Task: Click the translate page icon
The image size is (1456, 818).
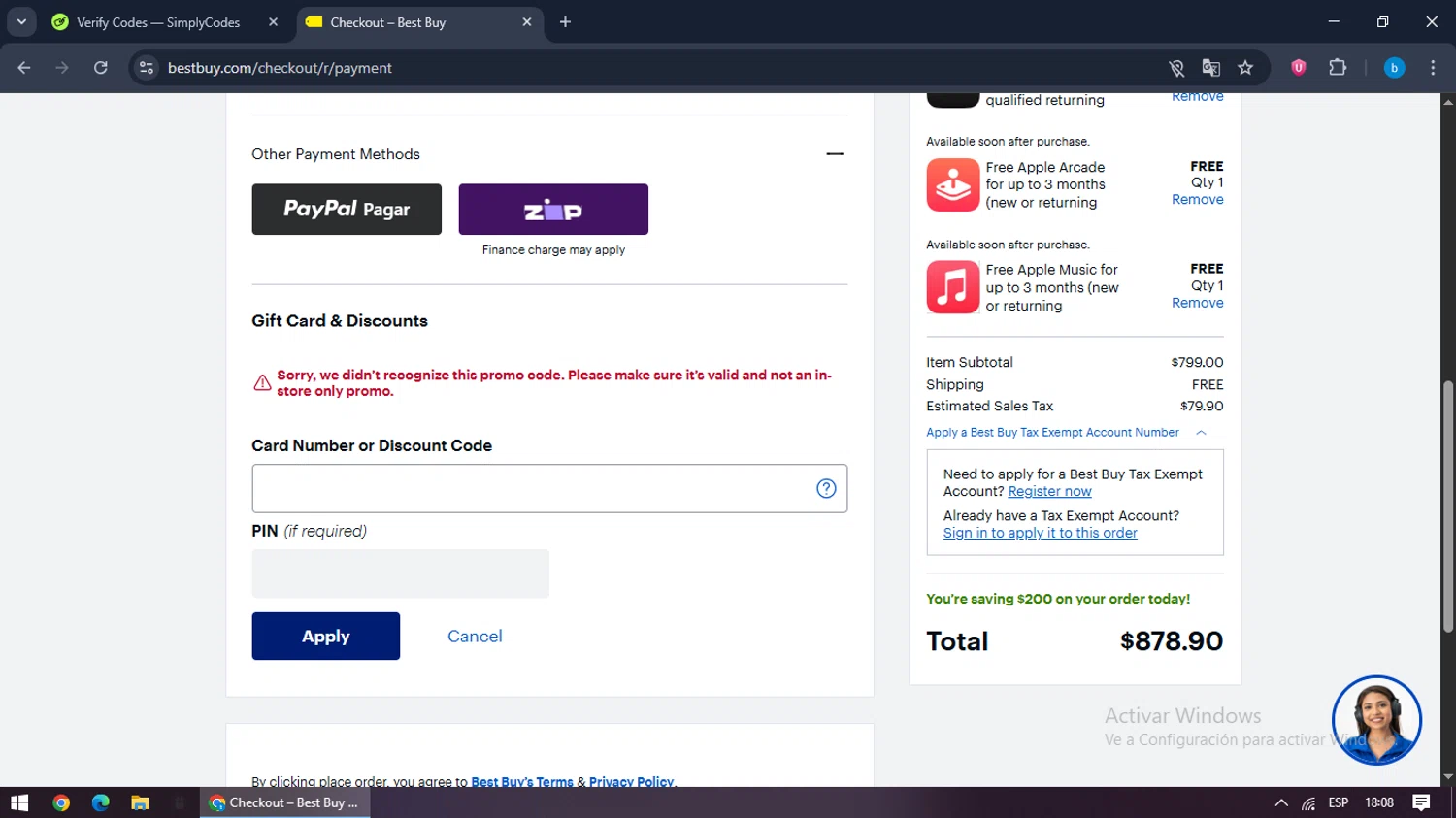Action: tap(1210, 68)
